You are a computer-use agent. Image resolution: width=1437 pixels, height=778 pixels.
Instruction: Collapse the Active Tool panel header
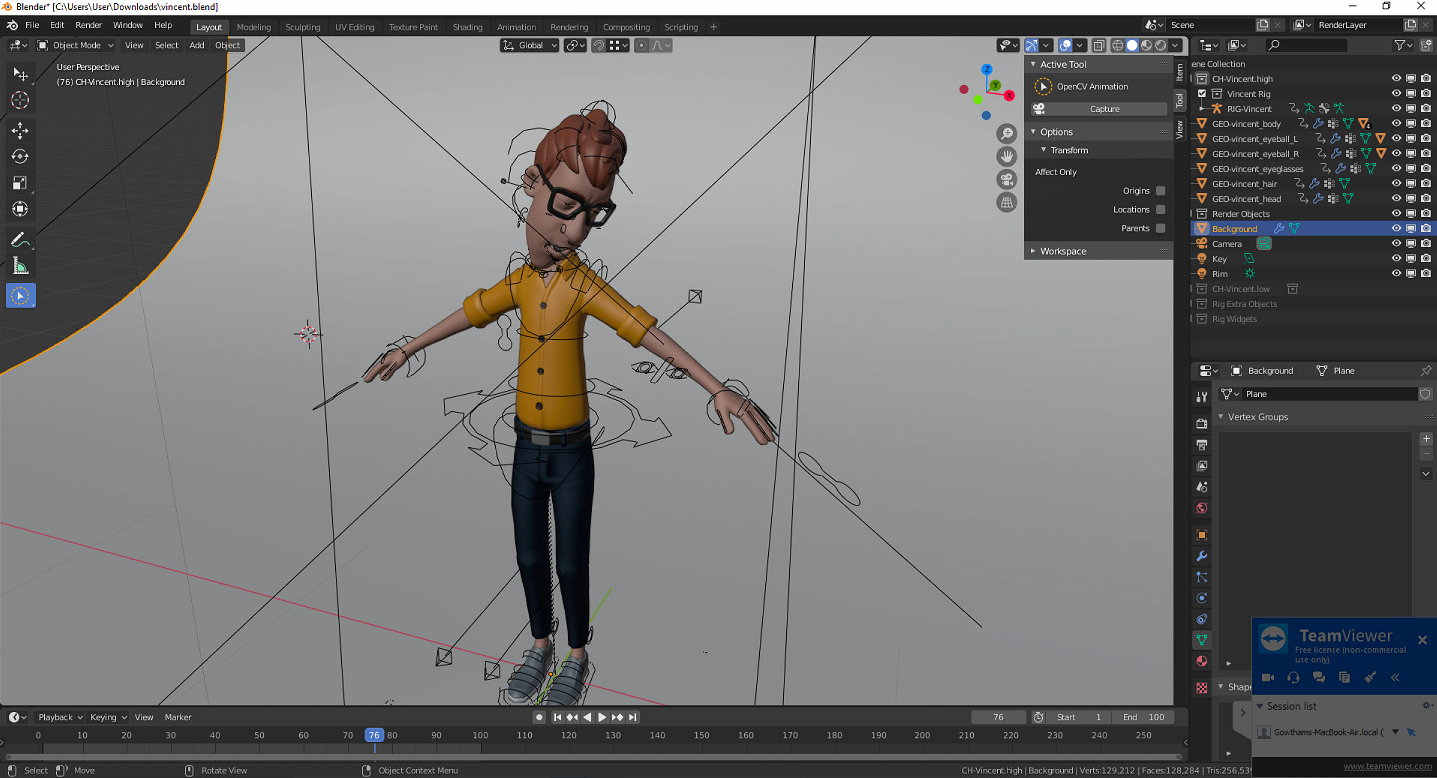click(1063, 63)
